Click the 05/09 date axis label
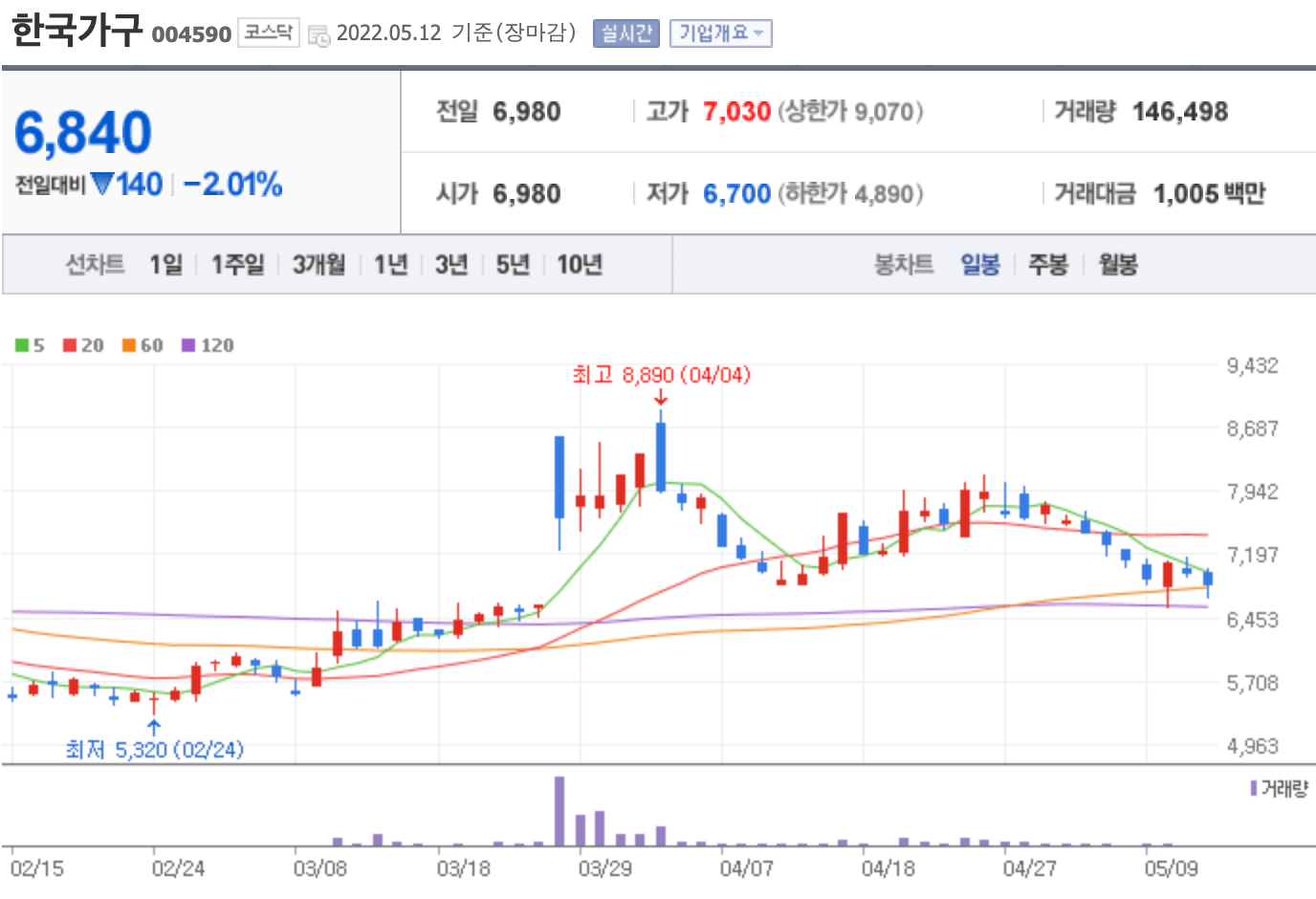 [1171, 868]
